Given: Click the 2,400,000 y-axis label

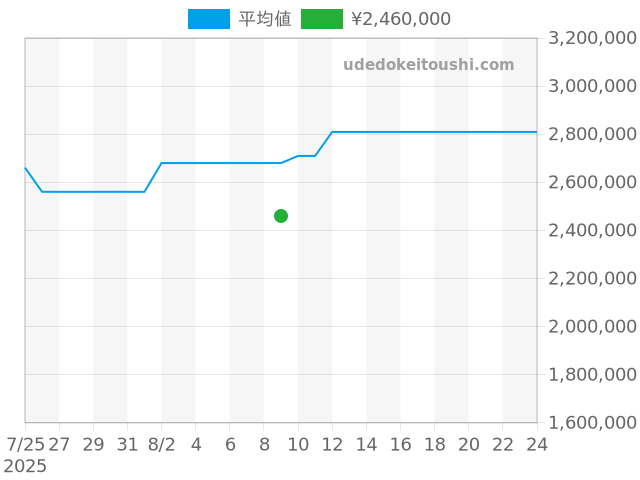Looking at the screenshot, I should [x=593, y=230].
